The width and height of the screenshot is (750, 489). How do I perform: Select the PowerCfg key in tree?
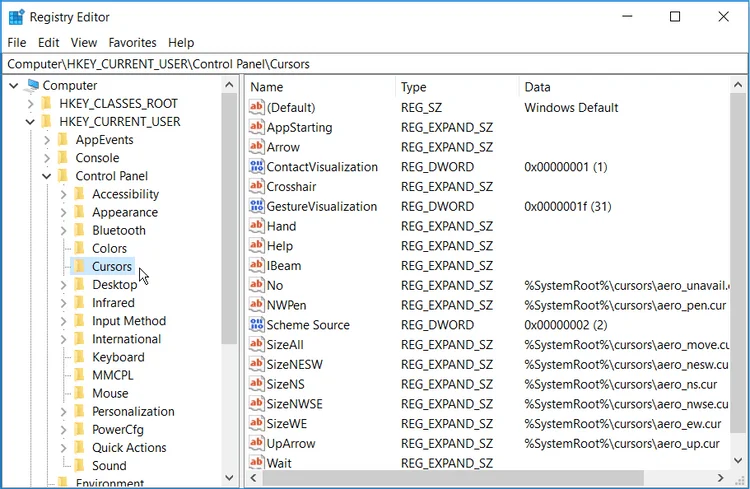[x=118, y=430]
